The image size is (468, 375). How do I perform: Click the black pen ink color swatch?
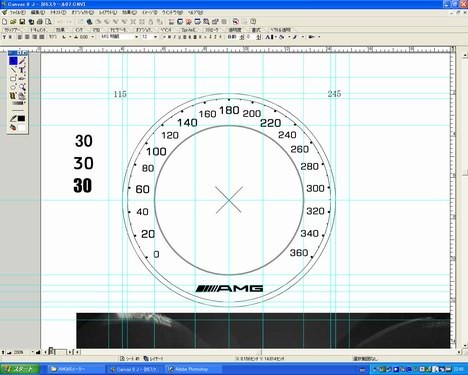pyautogui.click(x=22, y=118)
